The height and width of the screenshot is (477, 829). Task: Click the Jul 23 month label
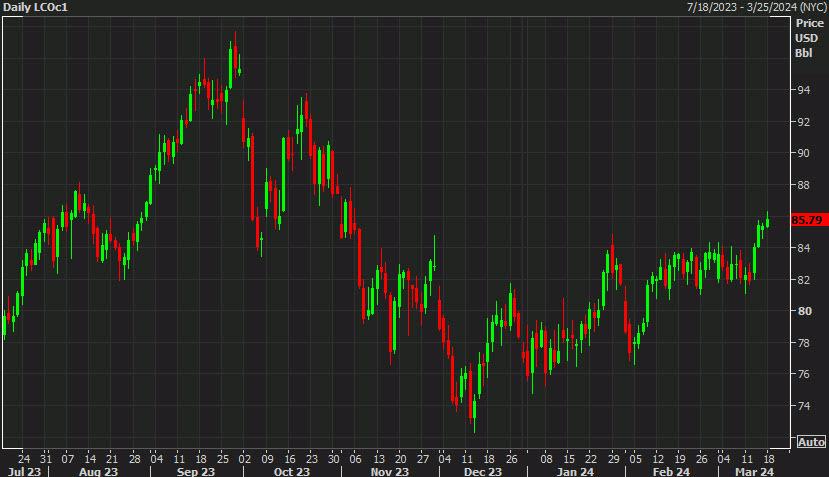click(x=25, y=471)
